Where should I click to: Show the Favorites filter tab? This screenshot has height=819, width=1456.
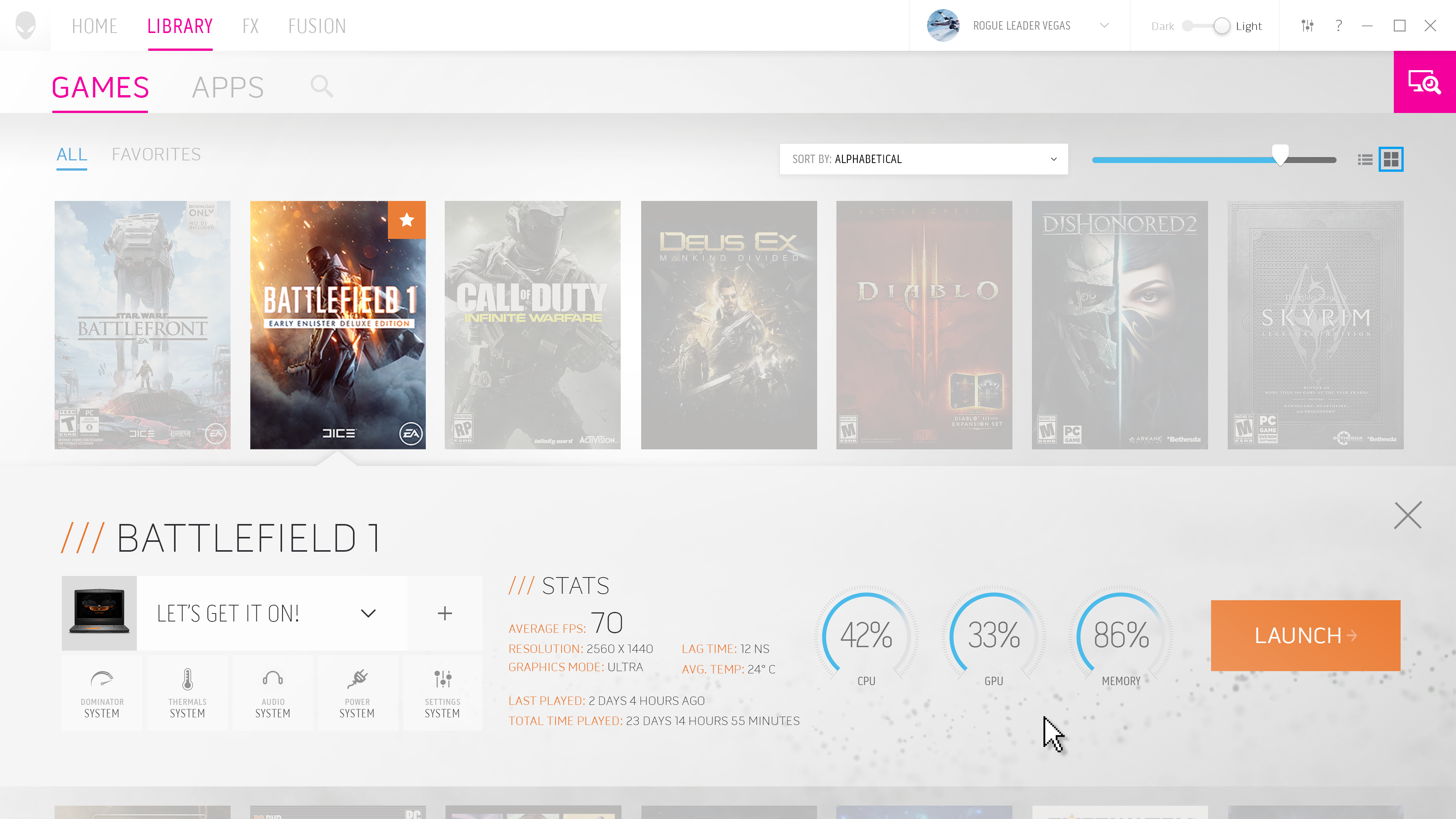click(156, 154)
